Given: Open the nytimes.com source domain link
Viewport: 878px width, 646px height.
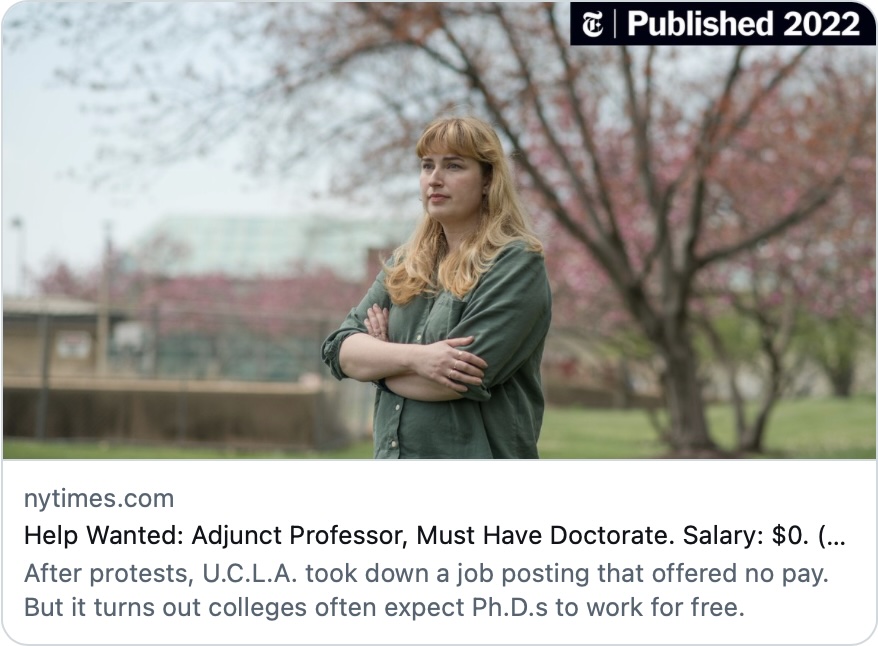Looking at the screenshot, I should tap(98, 498).
